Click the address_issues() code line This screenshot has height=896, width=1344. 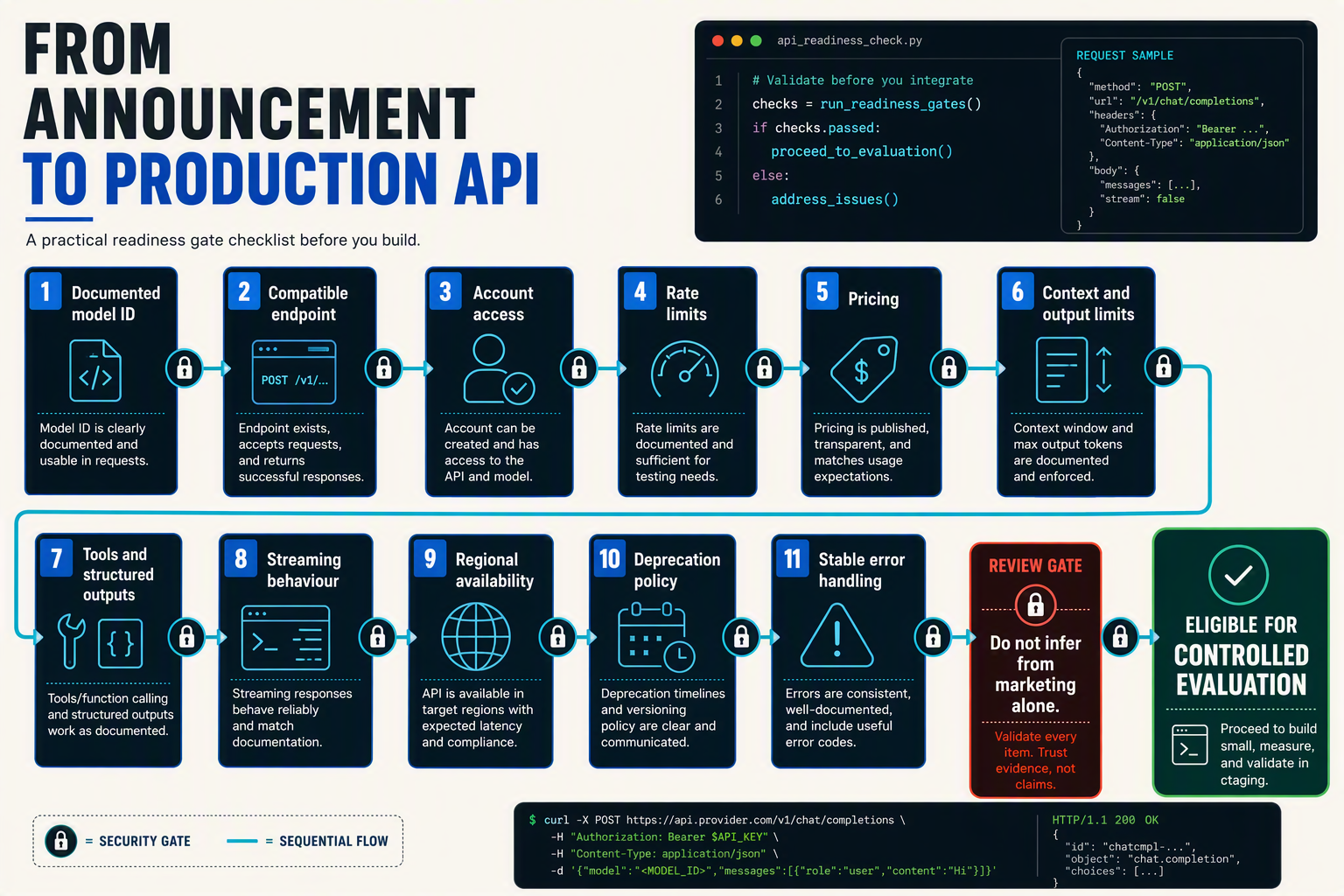coord(835,199)
